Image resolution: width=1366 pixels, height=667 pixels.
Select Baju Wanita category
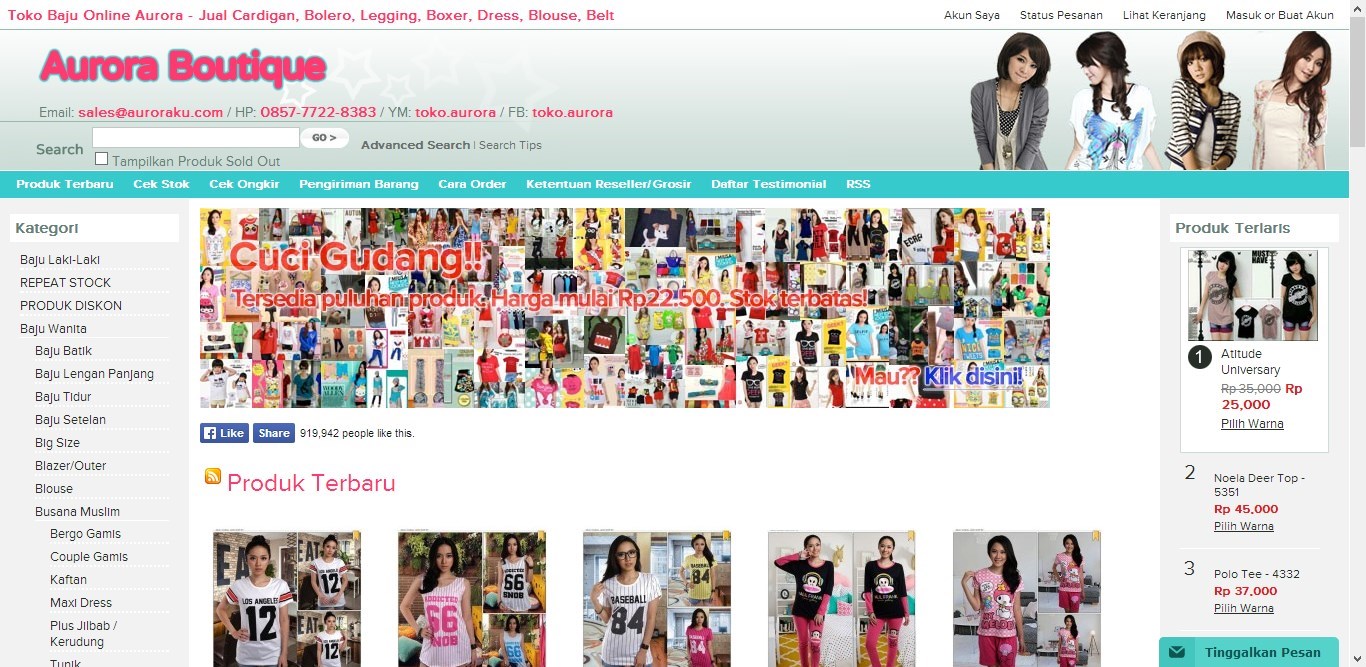[53, 329]
